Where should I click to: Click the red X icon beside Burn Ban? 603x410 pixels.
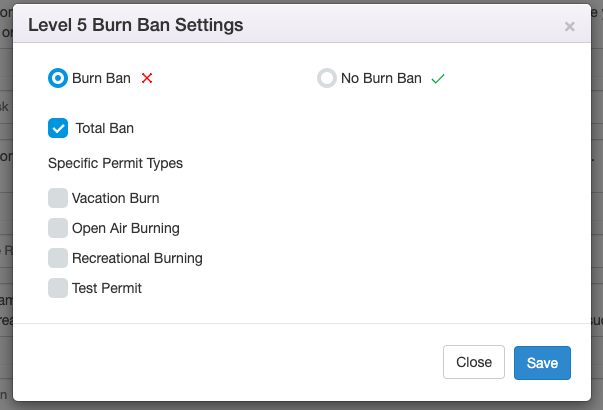(x=147, y=78)
